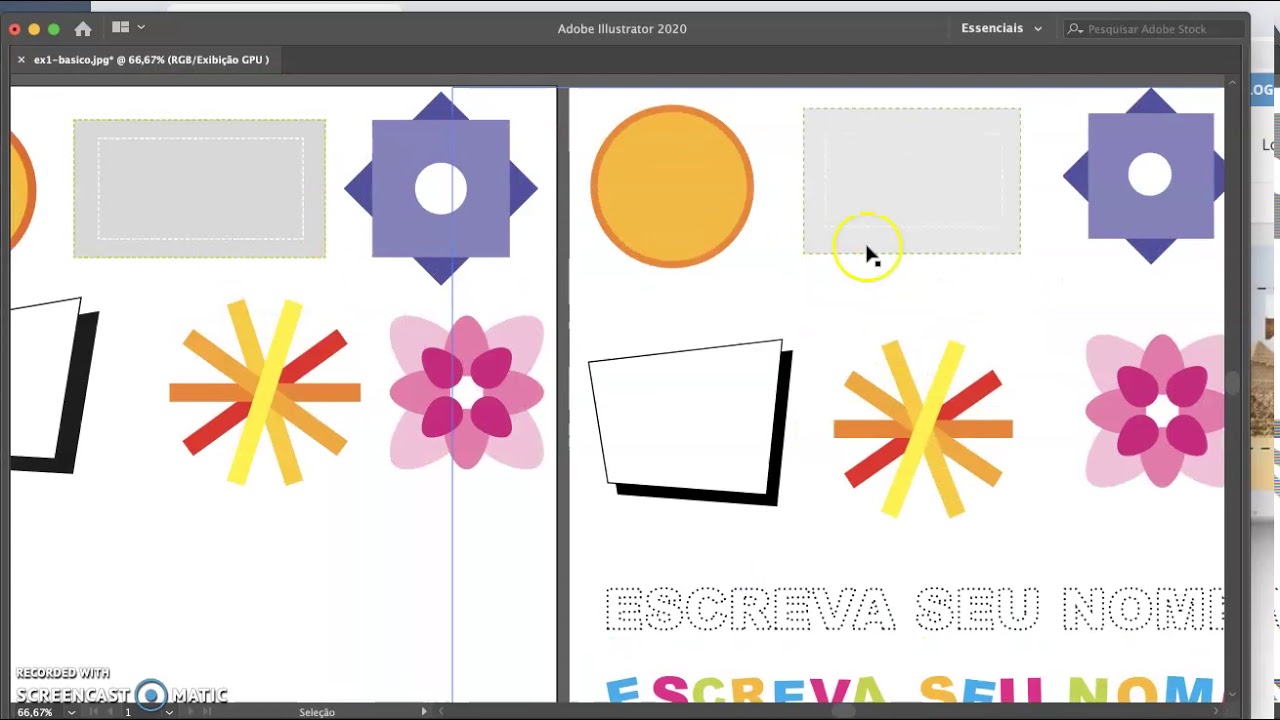Close the Illustrator window with red button
1280x720 pixels.
(14, 29)
